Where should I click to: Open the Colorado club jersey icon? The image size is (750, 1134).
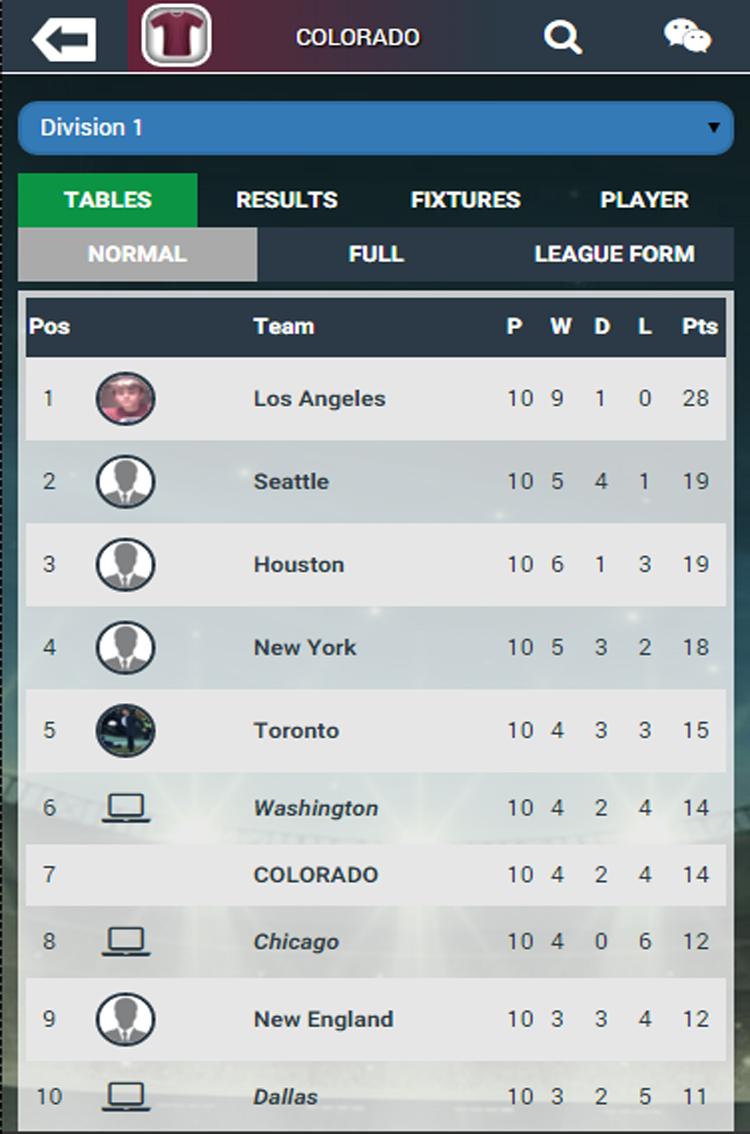(175, 36)
